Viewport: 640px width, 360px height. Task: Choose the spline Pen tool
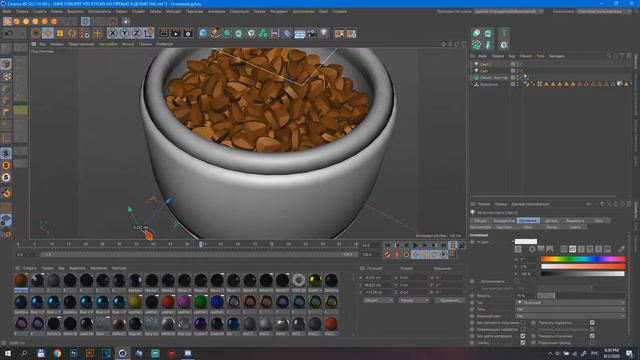tap(215, 33)
